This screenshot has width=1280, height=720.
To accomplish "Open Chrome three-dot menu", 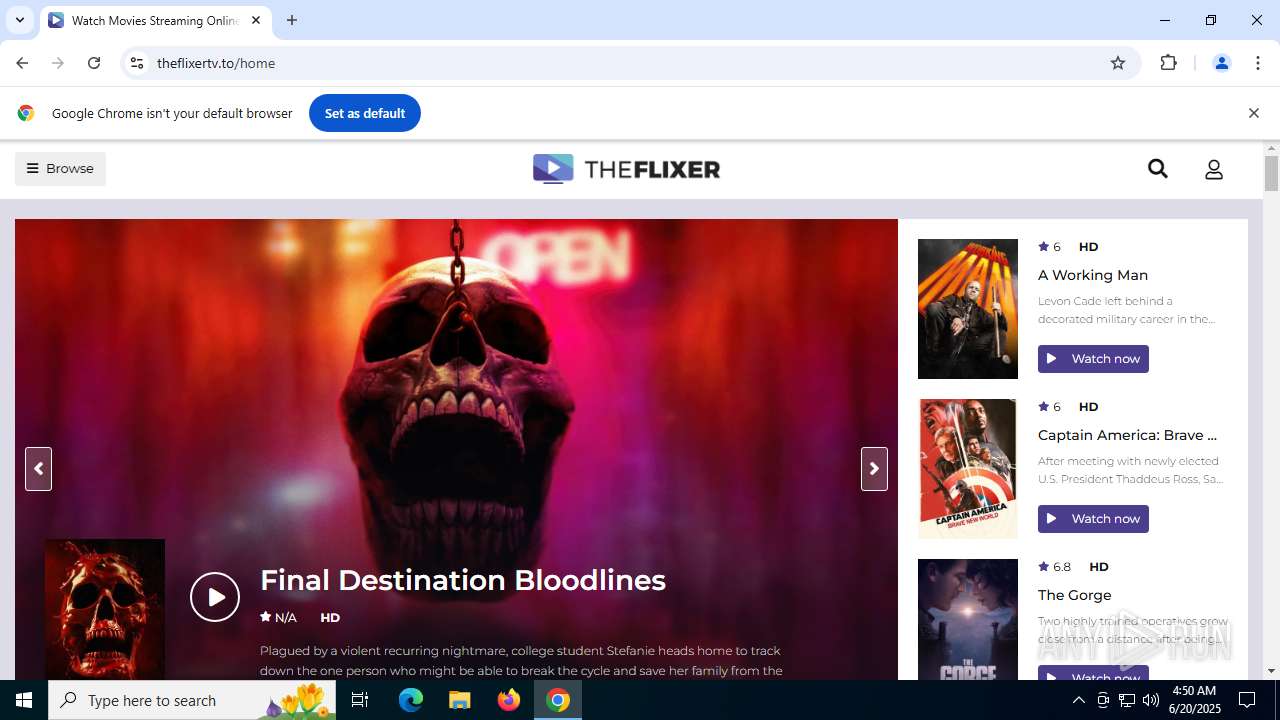I will click(x=1258, y=63).
